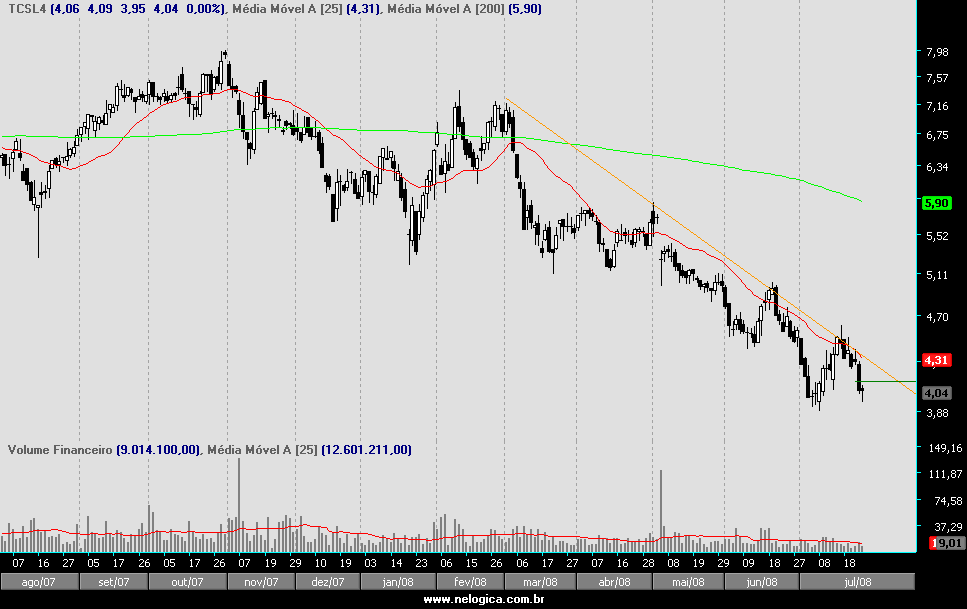Click the 111,87 volume axis label
967x609 pixels.
tap(945, 474)
